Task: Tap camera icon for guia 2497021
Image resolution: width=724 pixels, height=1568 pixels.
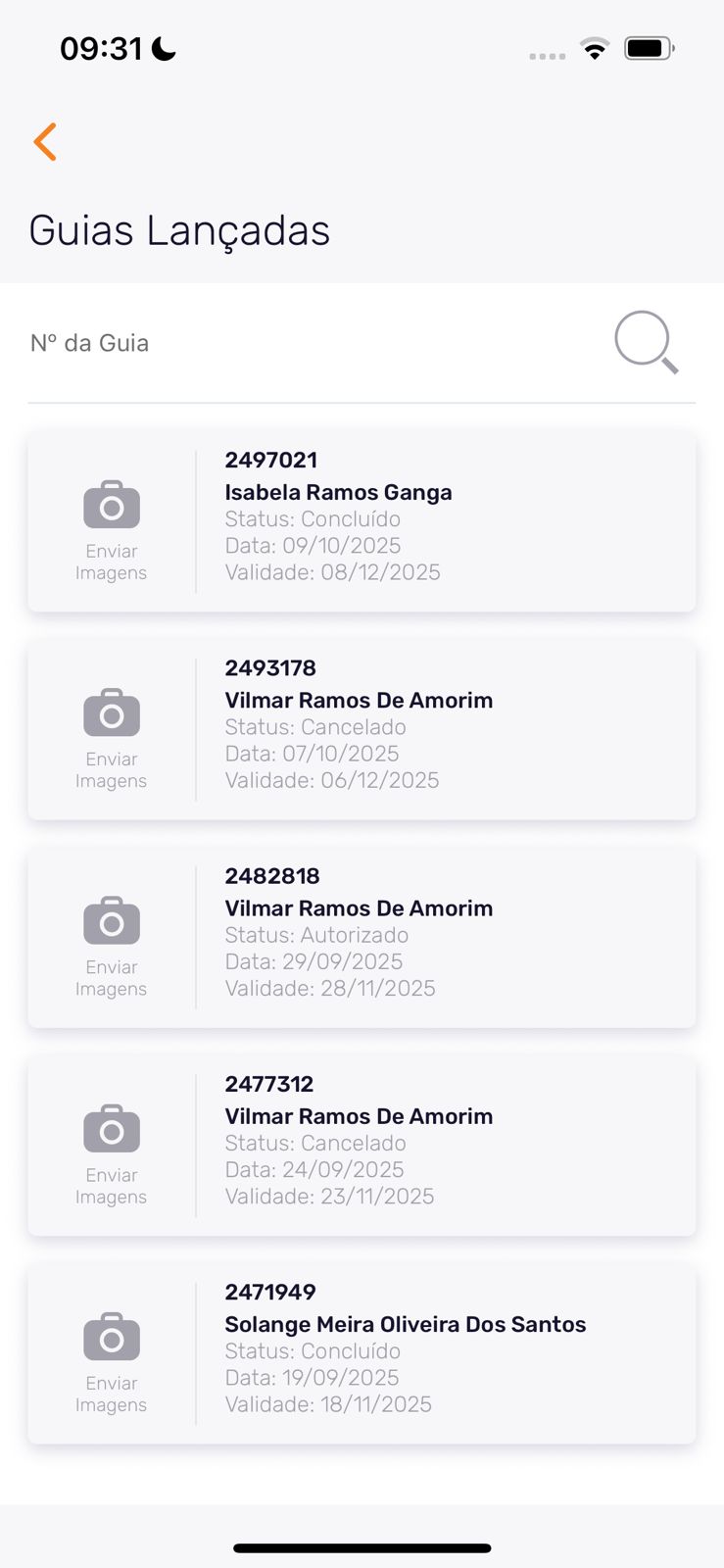Action: (112, 505)
